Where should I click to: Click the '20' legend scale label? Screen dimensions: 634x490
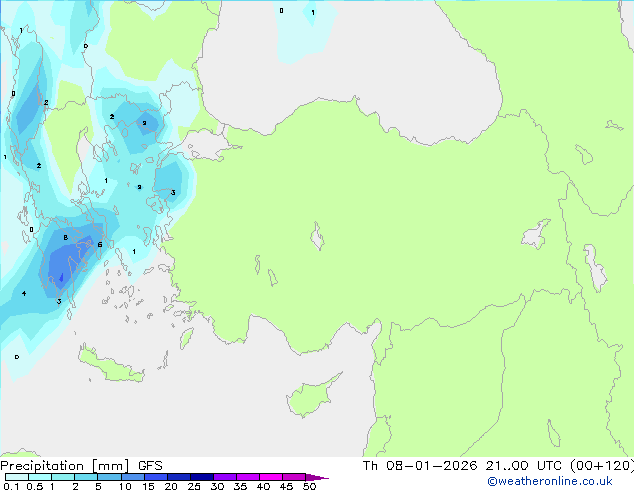171,486
